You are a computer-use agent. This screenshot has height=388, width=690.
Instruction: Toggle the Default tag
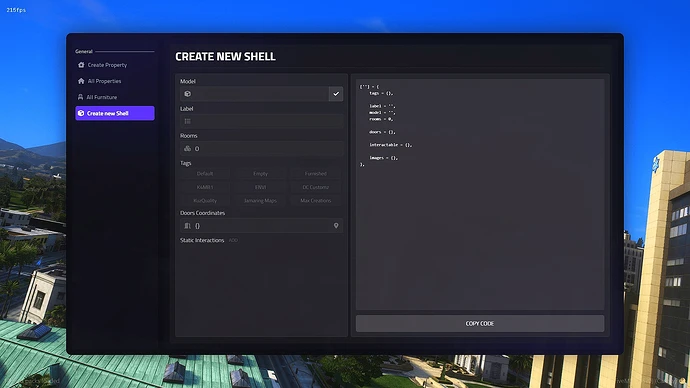tap(205, 174)
